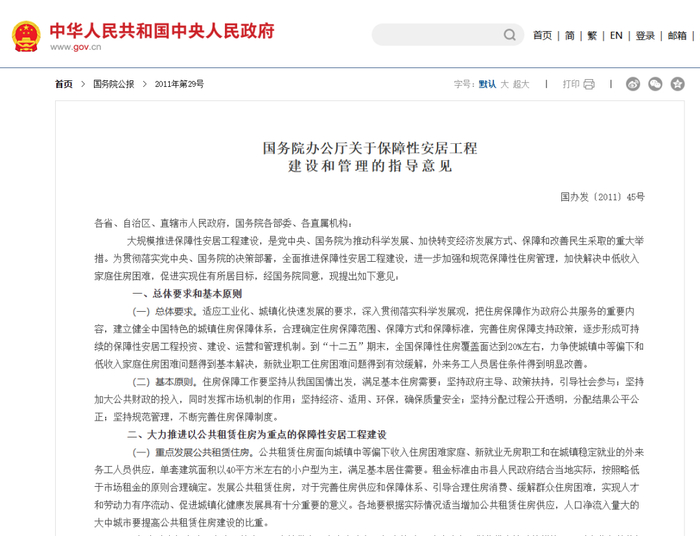700x536 pixels.
Task: Click the 打印 print text button
Action: (571, 84)
